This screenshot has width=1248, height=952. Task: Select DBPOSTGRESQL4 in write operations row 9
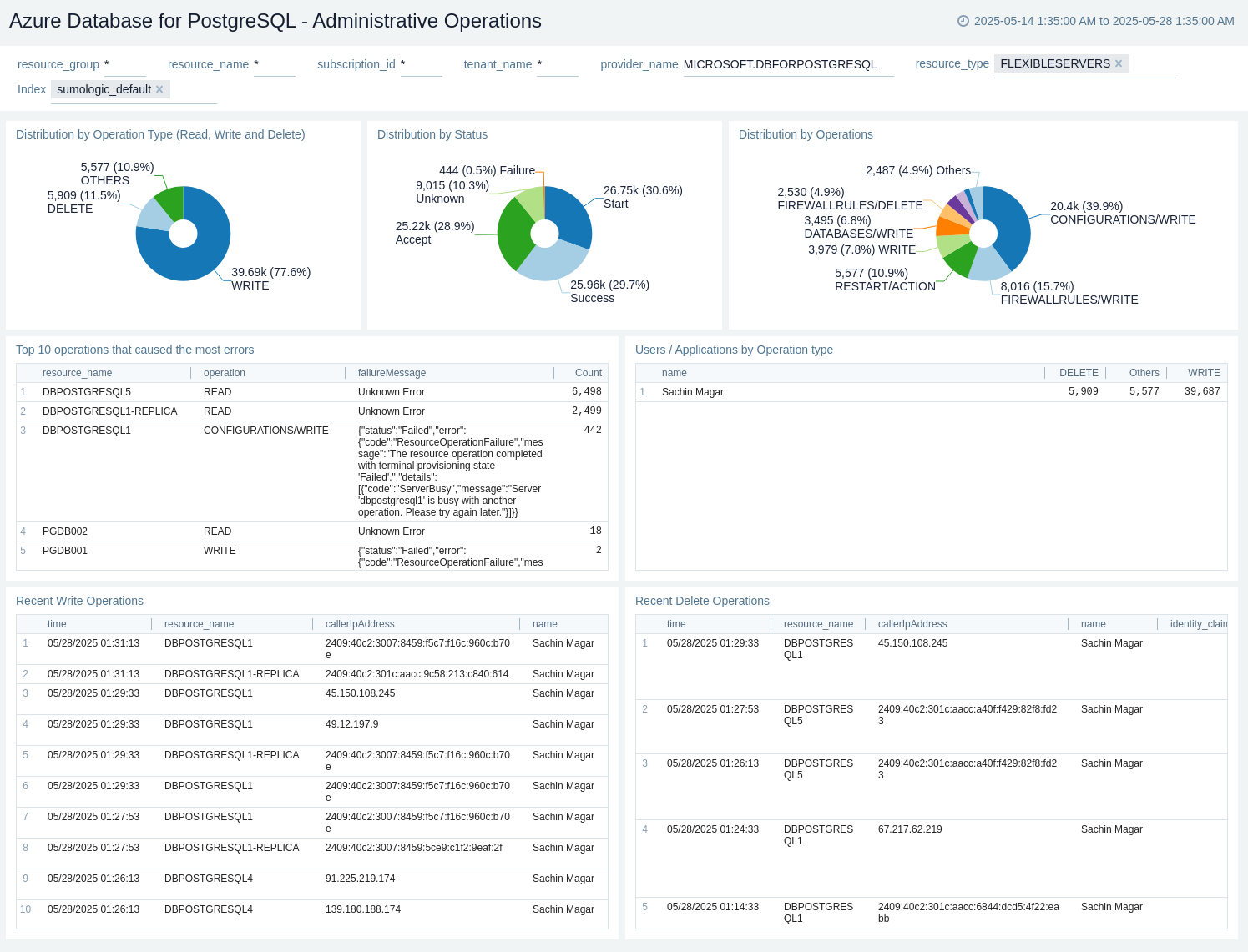click(209, 879)
